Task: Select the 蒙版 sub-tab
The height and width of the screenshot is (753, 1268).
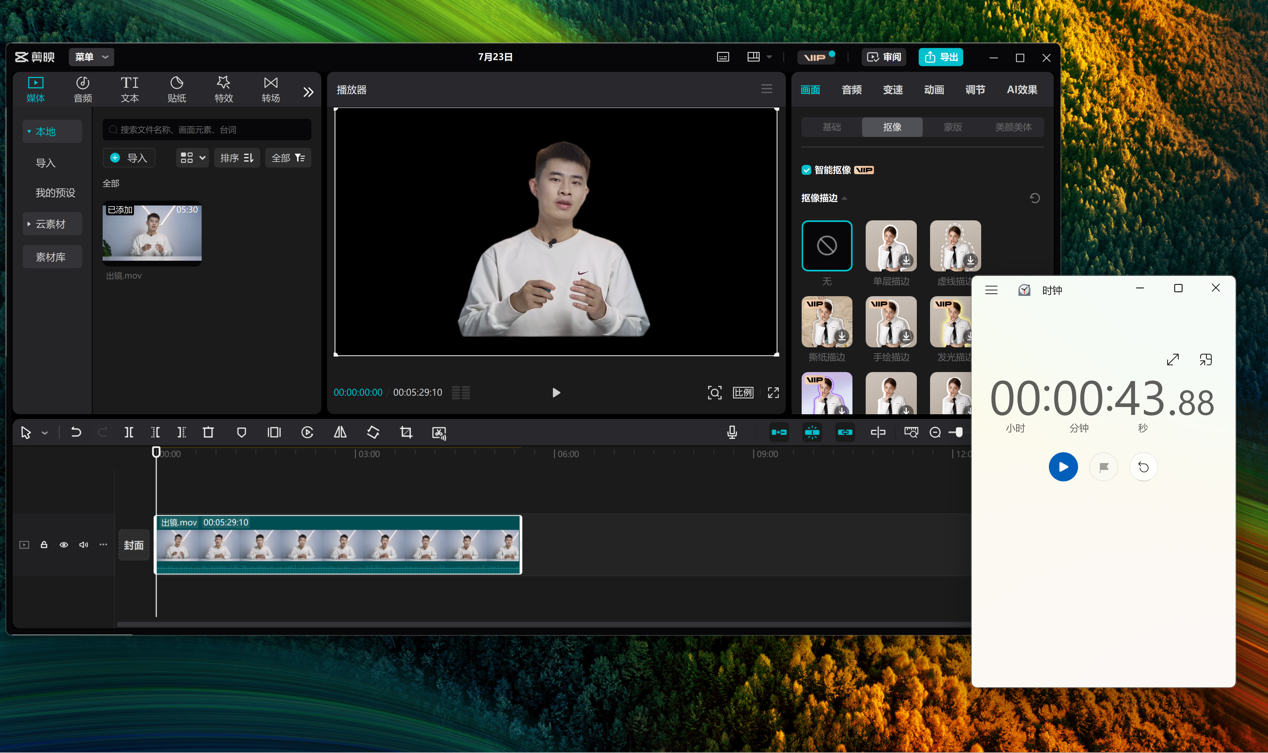Action: tap(952, 127)
